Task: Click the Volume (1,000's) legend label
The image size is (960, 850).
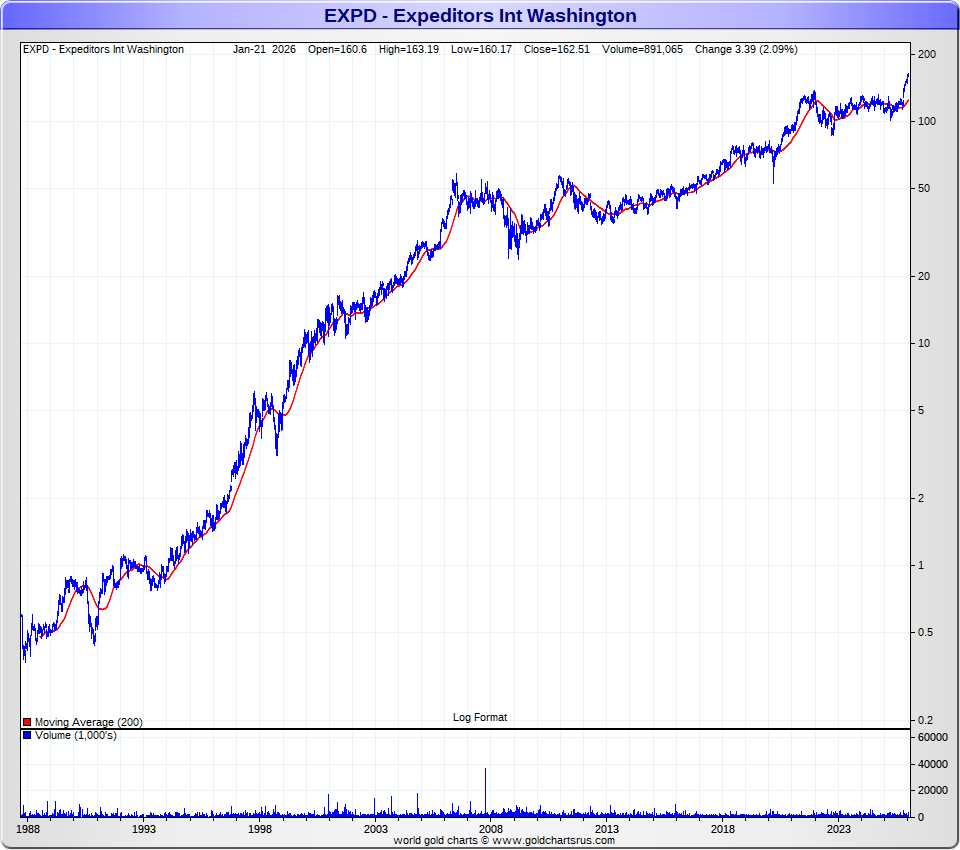Action: click(75, 736)
